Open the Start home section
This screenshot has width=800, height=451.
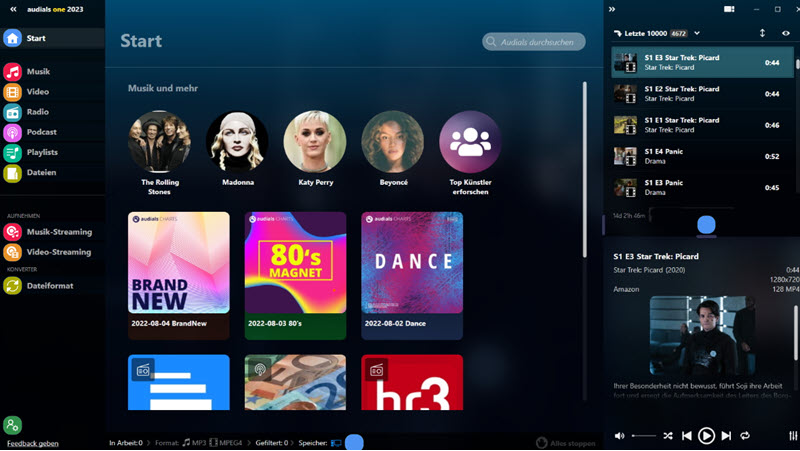coord(52,38)
